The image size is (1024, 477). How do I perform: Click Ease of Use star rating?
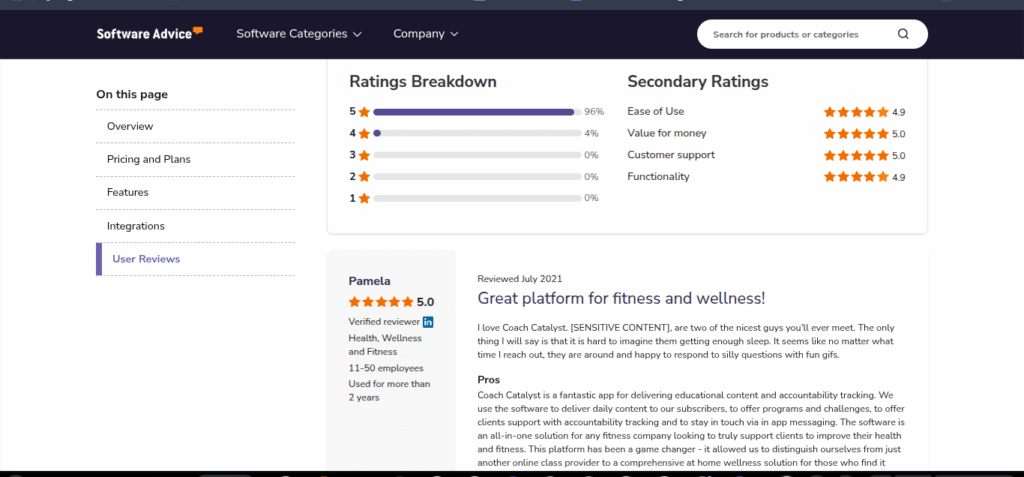[855, 112]
